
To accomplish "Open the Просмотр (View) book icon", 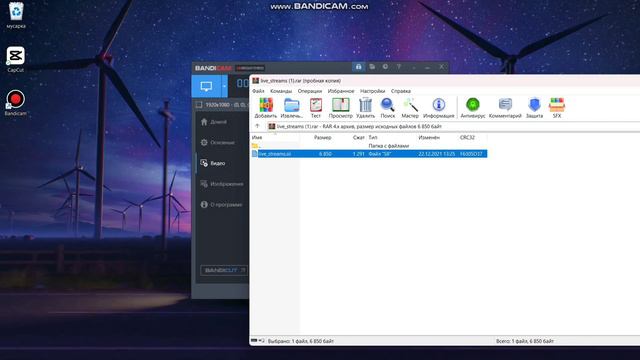I will [340, 105].
